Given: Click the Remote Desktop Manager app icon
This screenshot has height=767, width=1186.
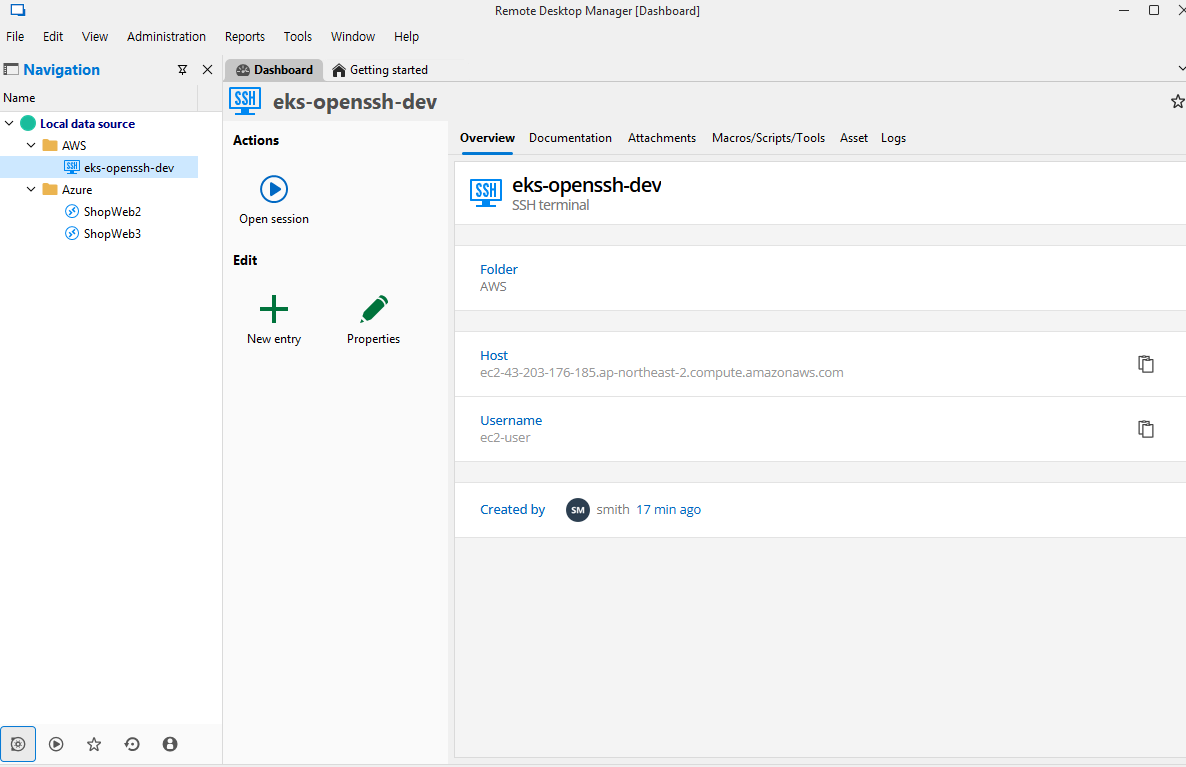Looking at the screenshot, I should 17,11.
